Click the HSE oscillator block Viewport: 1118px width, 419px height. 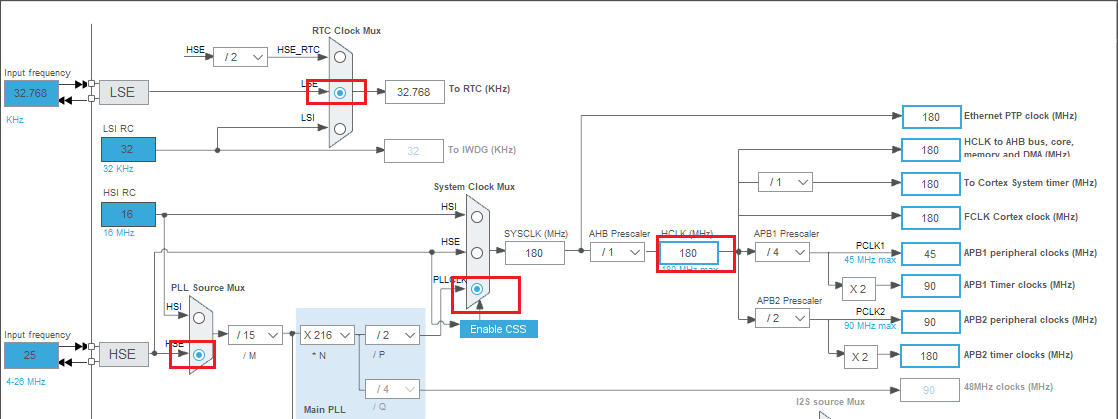[x=123, y=354]
